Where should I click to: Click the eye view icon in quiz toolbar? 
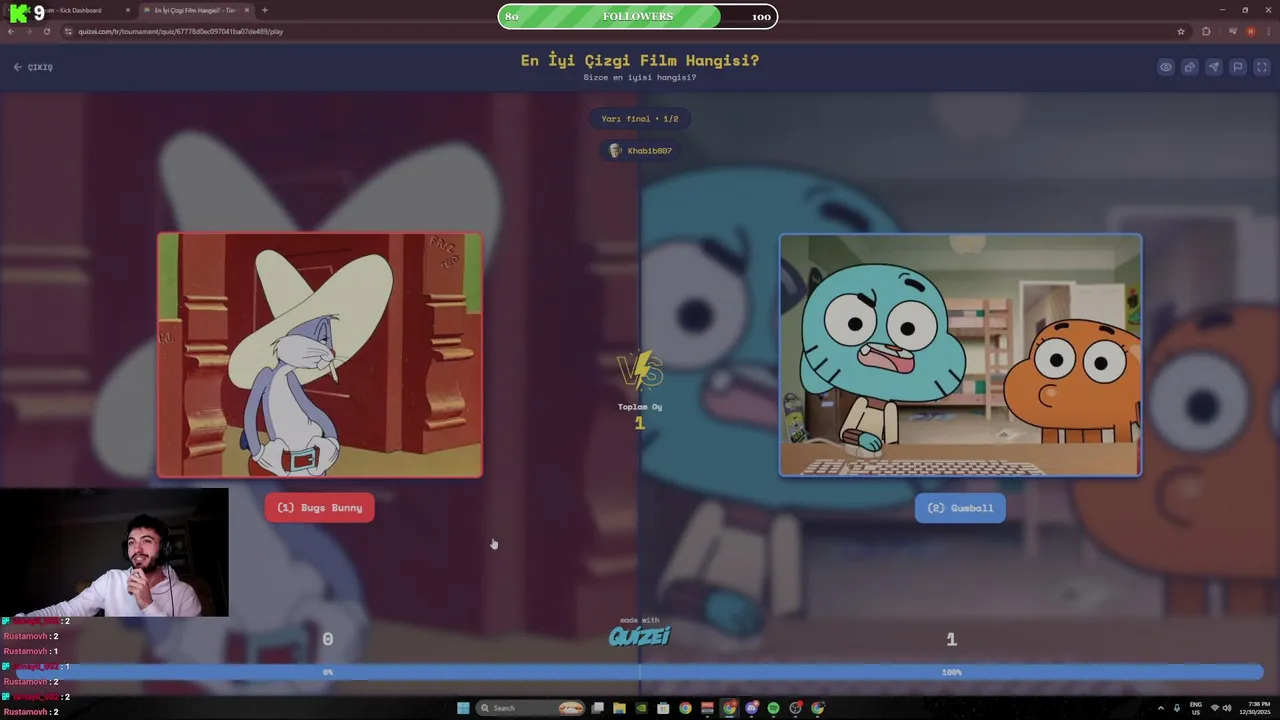(x=1166, y=67)
